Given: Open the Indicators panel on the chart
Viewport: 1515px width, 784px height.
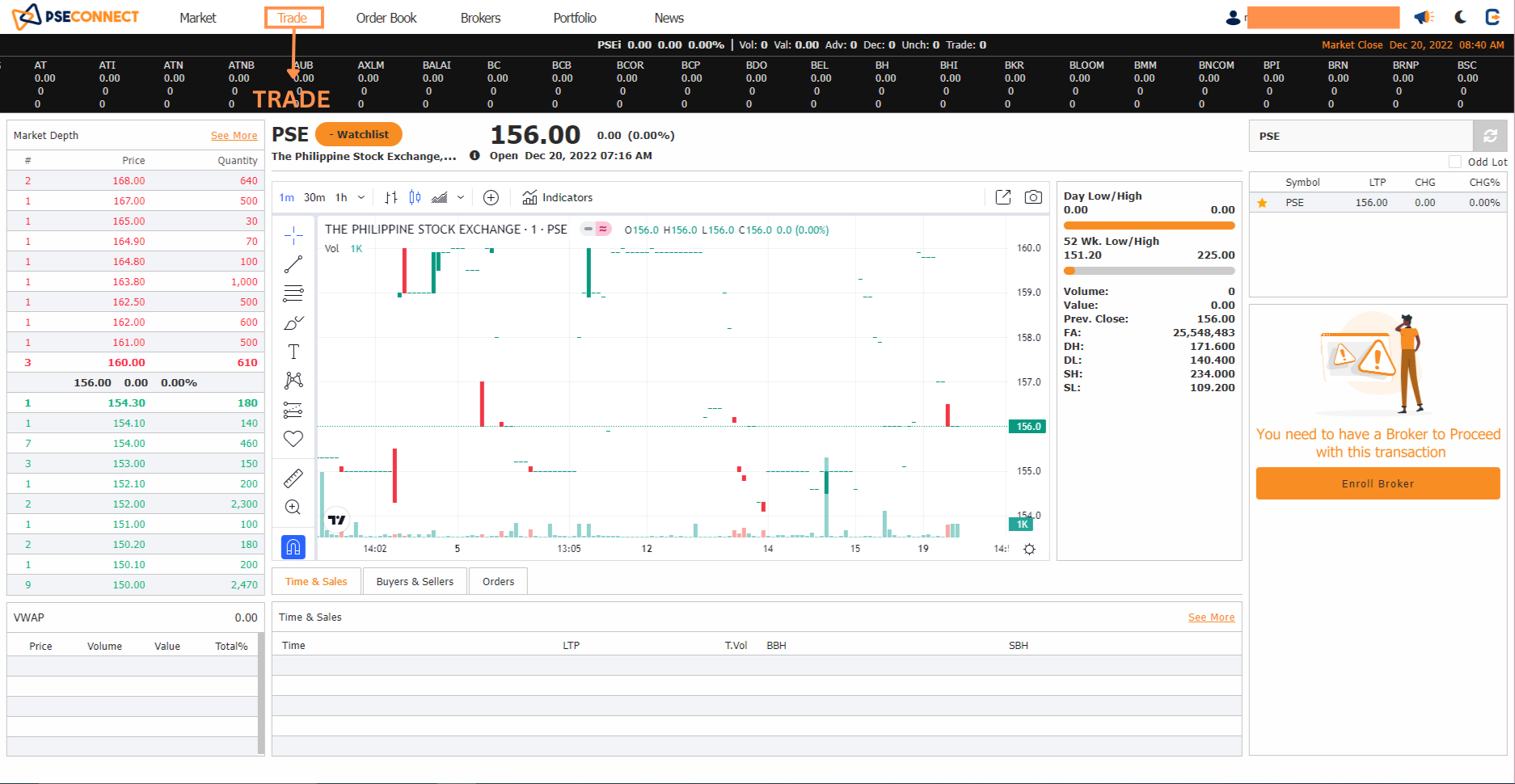Looking at the screenshot, I should pos(557,196).
